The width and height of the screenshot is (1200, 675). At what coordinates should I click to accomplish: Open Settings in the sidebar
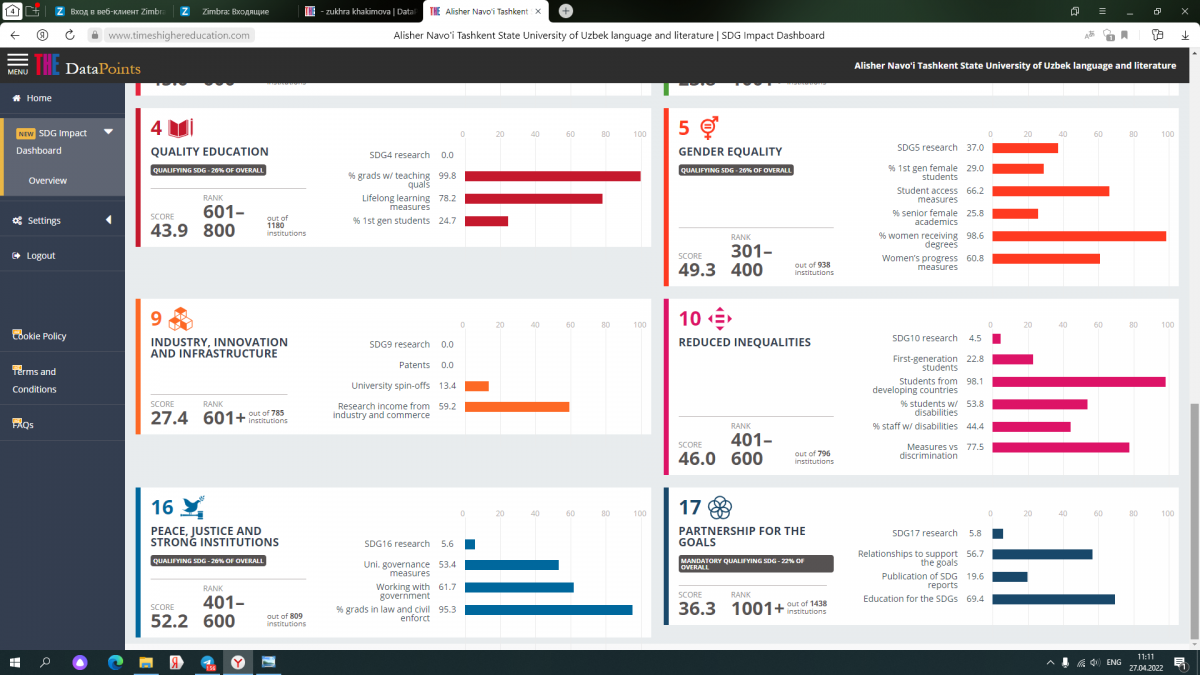tap(44, 220)
